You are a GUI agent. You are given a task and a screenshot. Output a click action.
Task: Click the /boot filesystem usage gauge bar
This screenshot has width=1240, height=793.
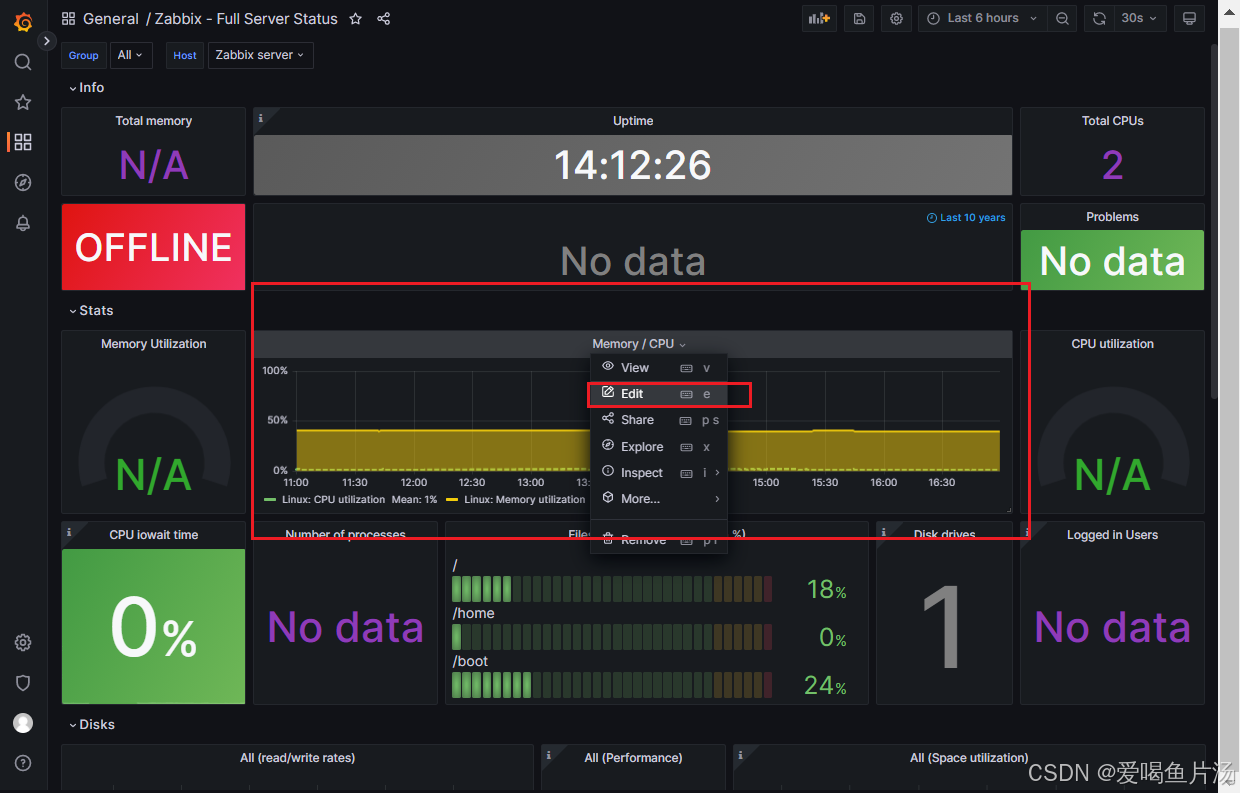click(x=612, y=685)
